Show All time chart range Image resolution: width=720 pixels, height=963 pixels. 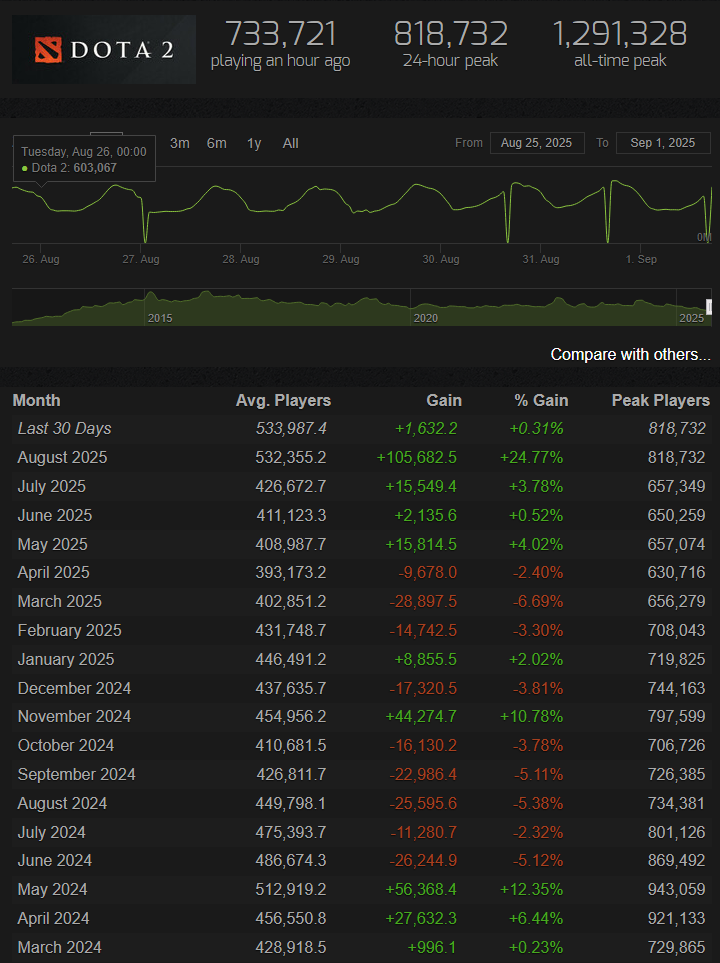coord(290,143)
